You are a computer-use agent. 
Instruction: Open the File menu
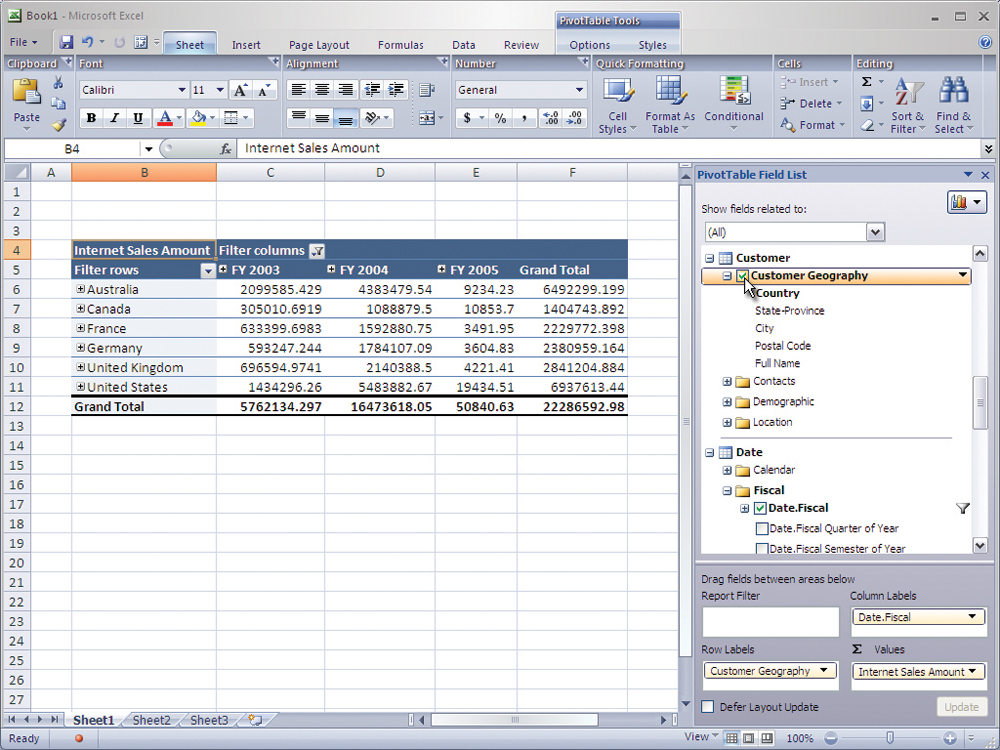point(24,43)
